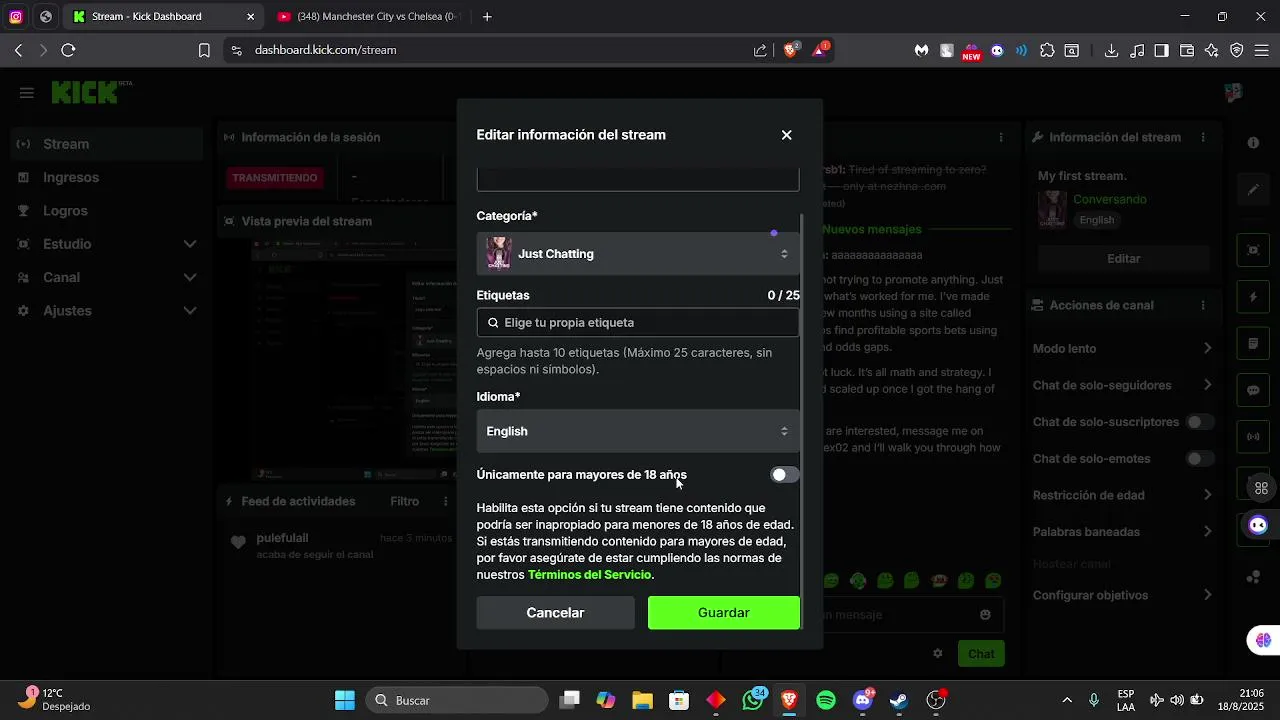Open the hamburger menu beside Kick logo
This screenshot has height=720, width=1280.
[x=27, y=93]
